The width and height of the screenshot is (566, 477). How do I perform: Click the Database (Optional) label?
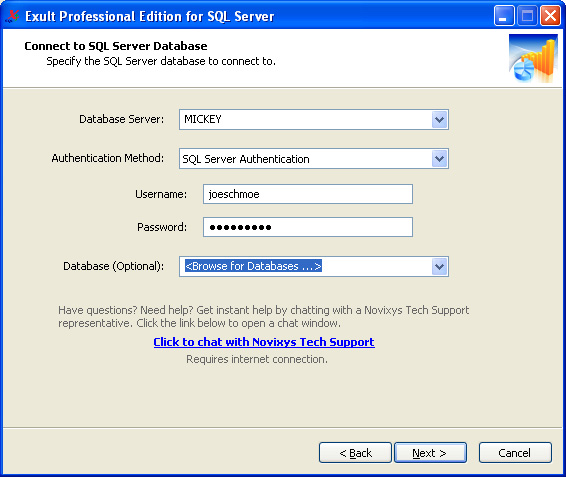pos(113,266)
